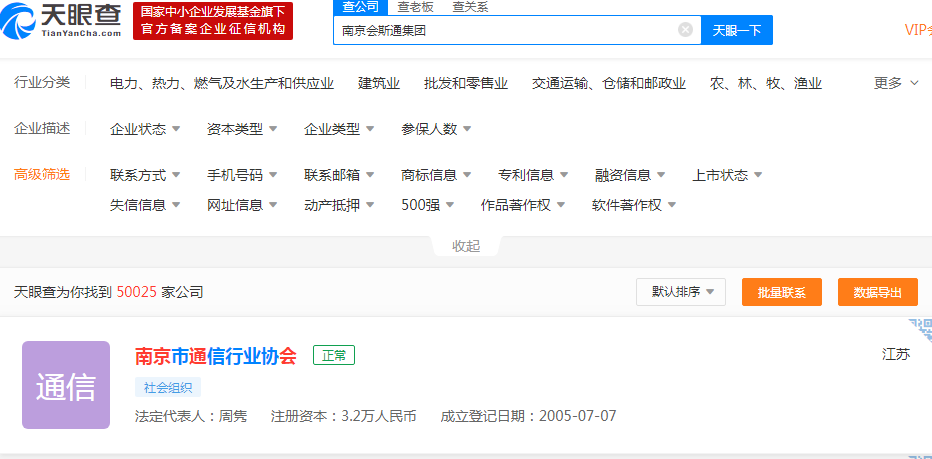Click the 社会组织 tag
The image size is (932, 459).
(x=168, y=388)
